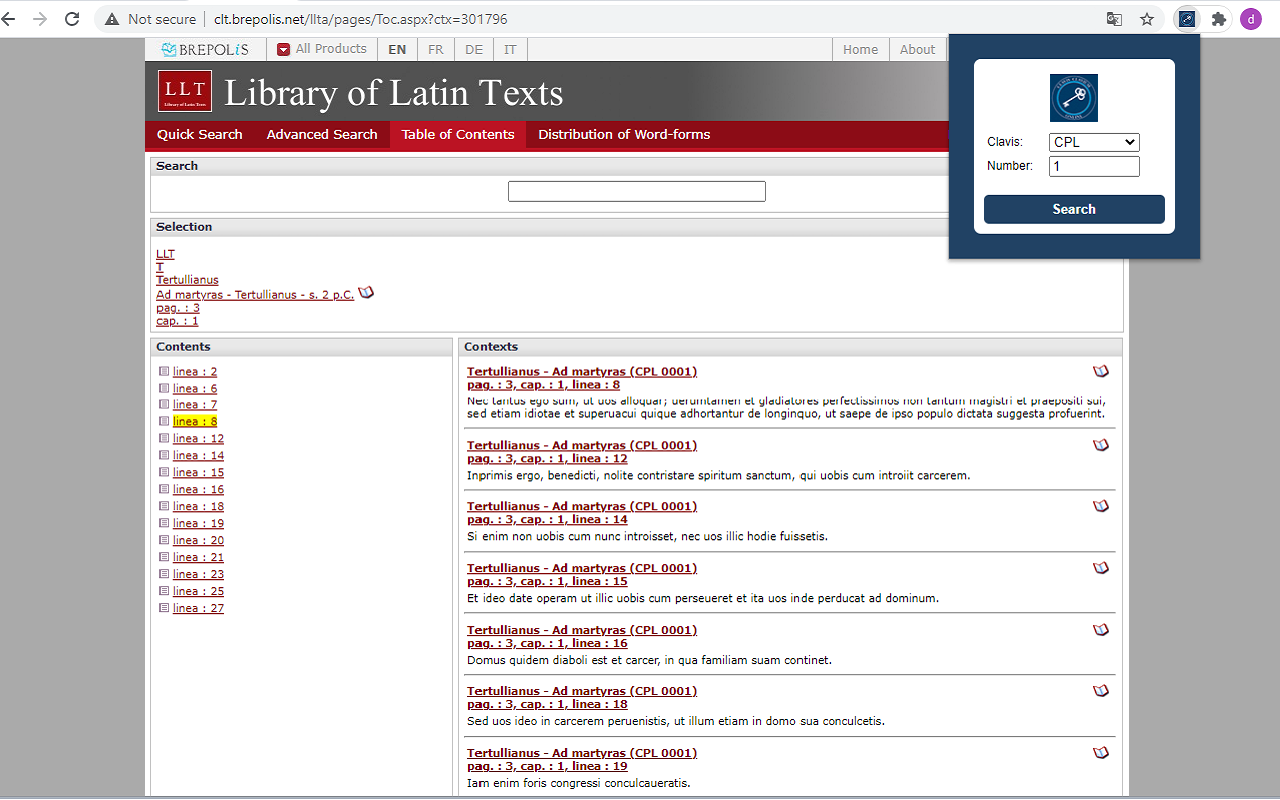Open the Quick Search tab
The image size is (1280, 800).
tap(200, 134)
